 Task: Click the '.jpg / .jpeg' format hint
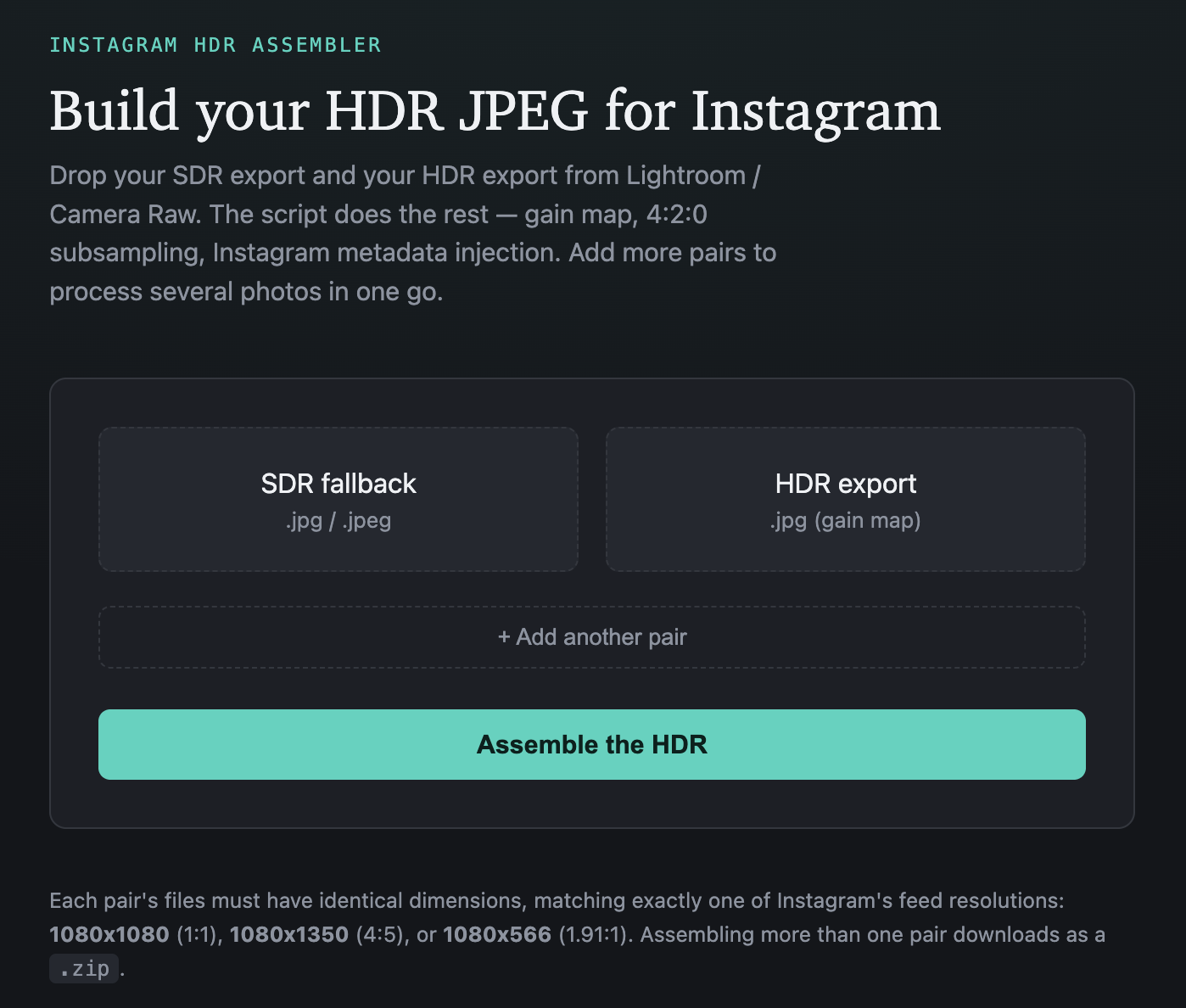(338, 520)
